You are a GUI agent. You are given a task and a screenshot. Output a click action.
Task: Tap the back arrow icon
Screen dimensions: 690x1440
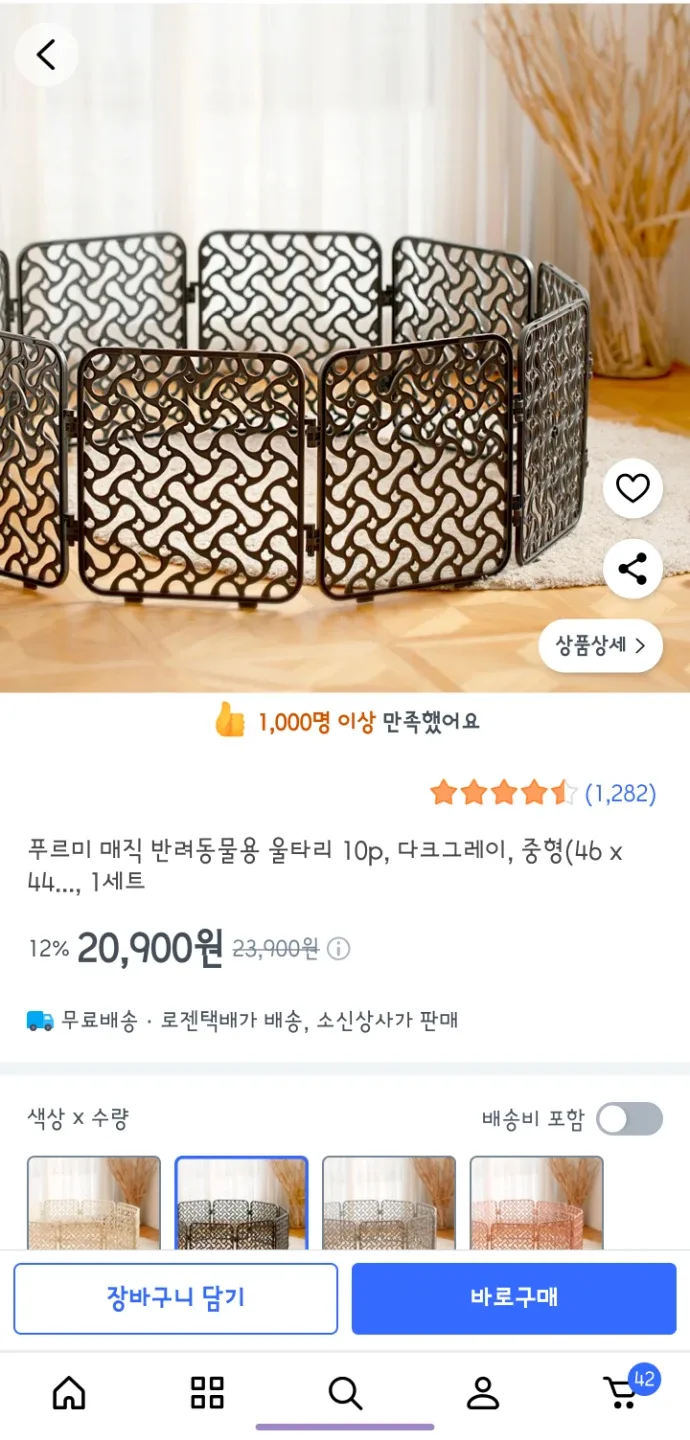[x=46, y=55]
